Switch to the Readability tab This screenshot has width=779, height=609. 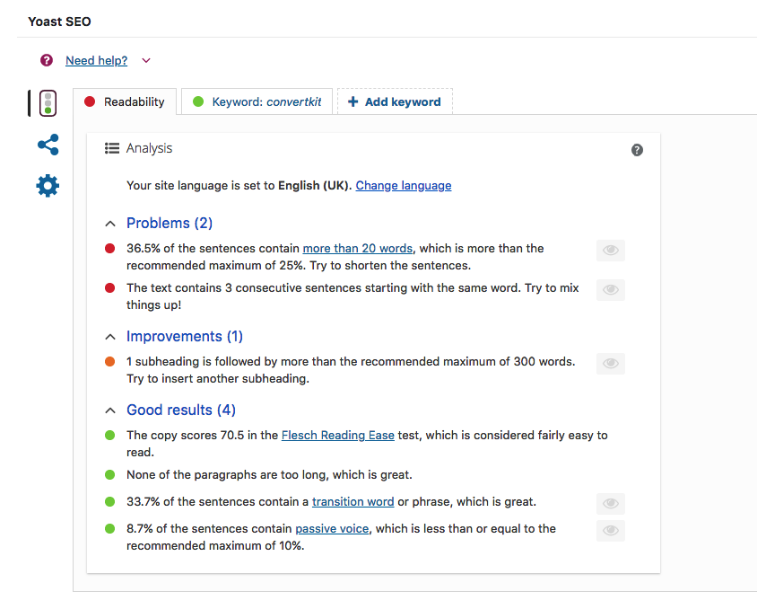pos(125,102)
